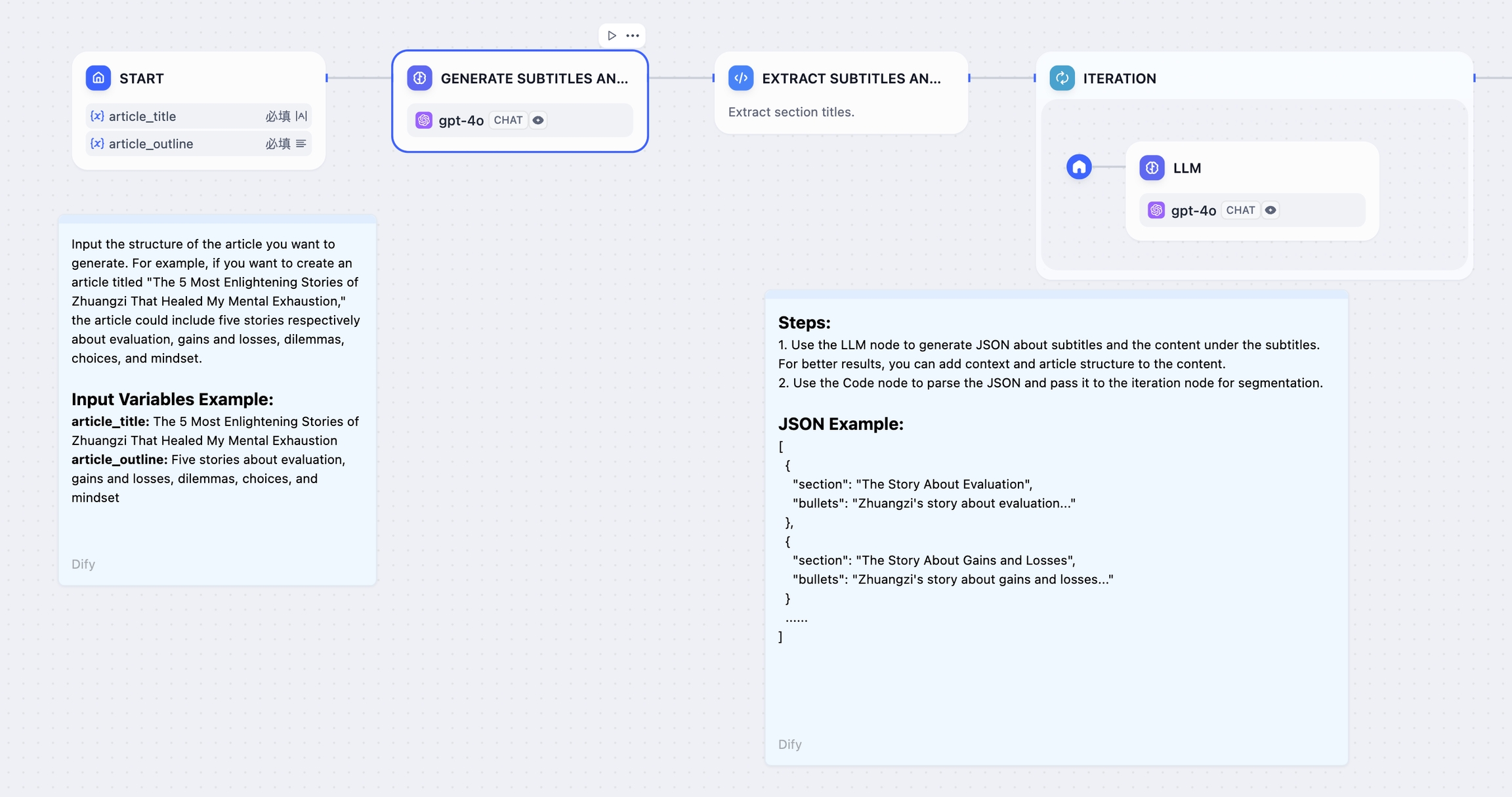
Task: Select the Steps note top color bar
Action: 1056,294
